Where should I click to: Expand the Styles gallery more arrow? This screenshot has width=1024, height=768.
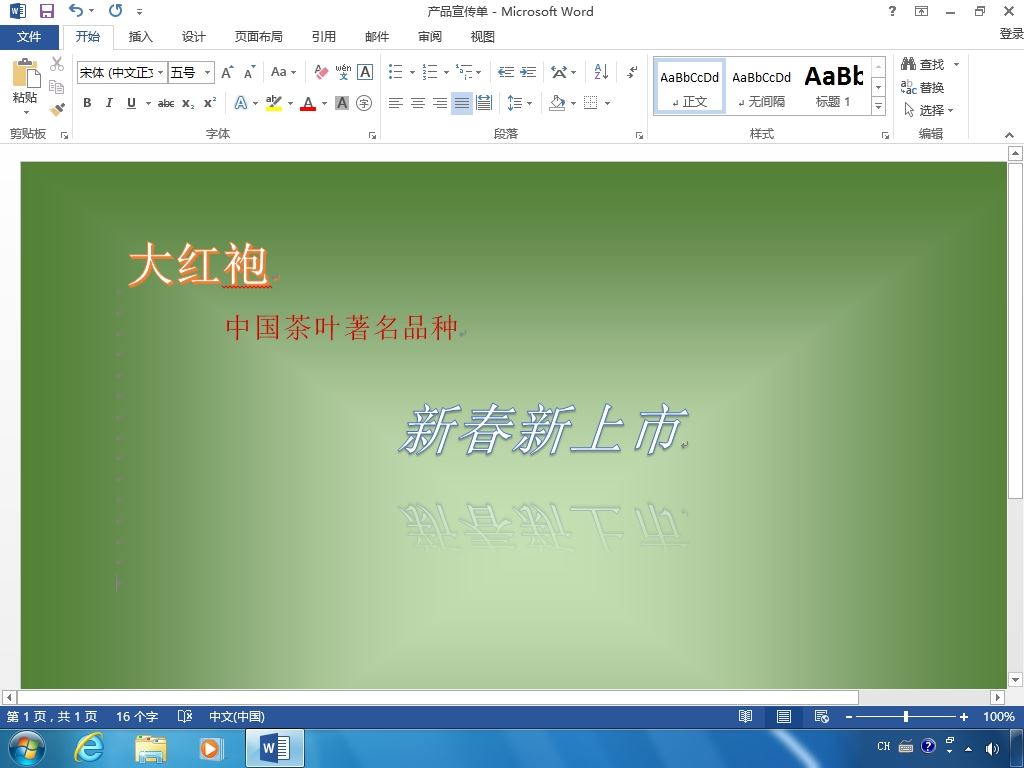(878, 105)
